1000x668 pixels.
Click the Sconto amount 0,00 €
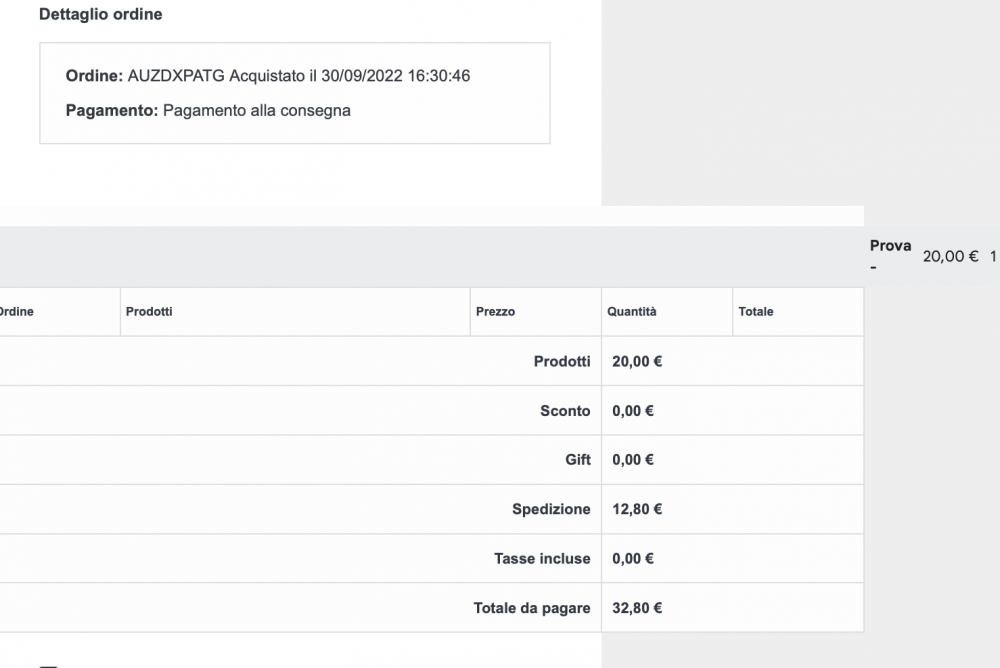(x=633, y=411)
